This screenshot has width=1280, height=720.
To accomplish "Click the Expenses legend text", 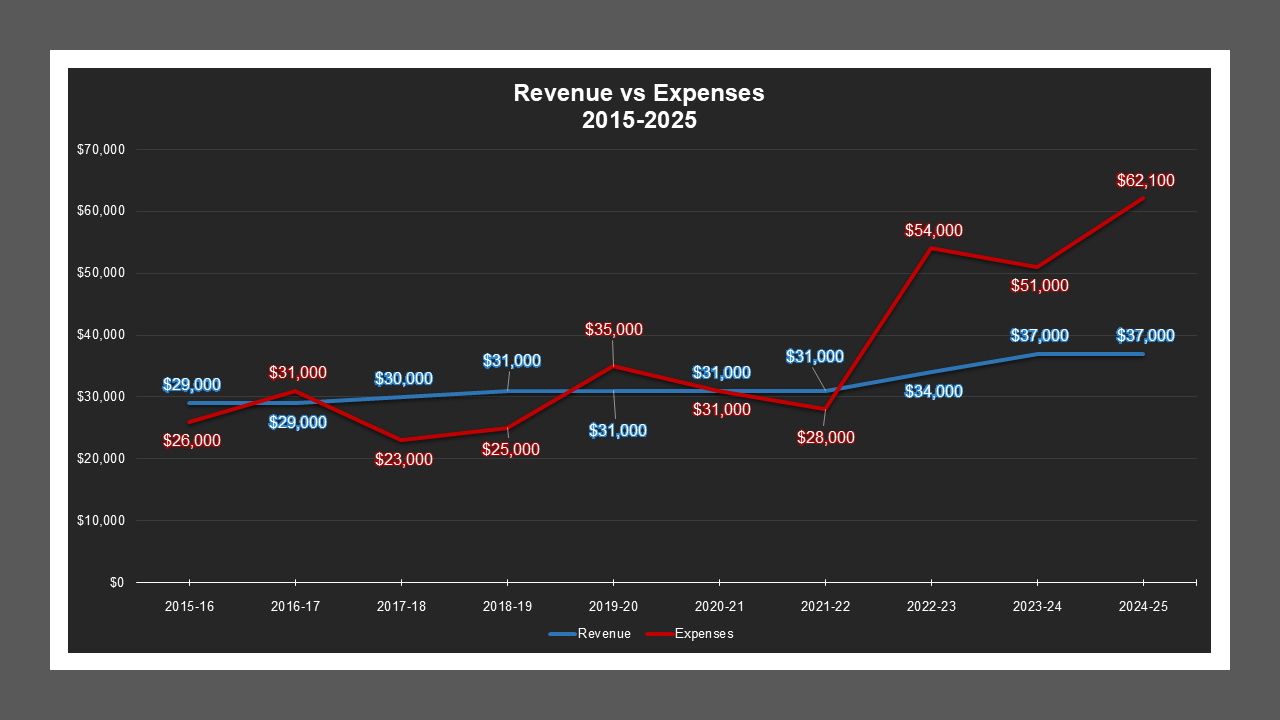I will pyautogui.click(x=705, y=633).
